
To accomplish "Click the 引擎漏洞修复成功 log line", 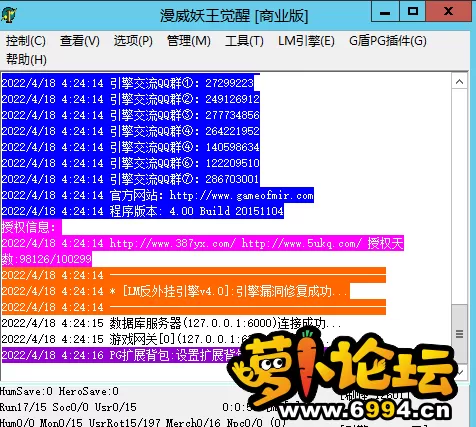I will [176, 291].
